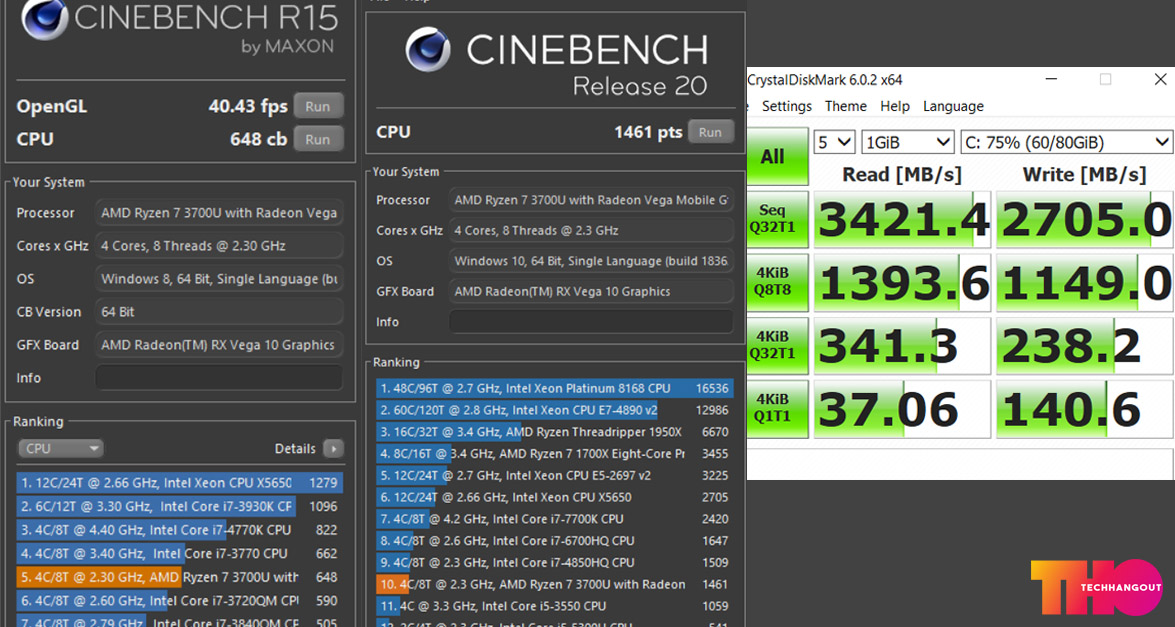
Task: Click the Processor field in Cinebench R15
Action: pyautogui.click(x=219, y=213)
